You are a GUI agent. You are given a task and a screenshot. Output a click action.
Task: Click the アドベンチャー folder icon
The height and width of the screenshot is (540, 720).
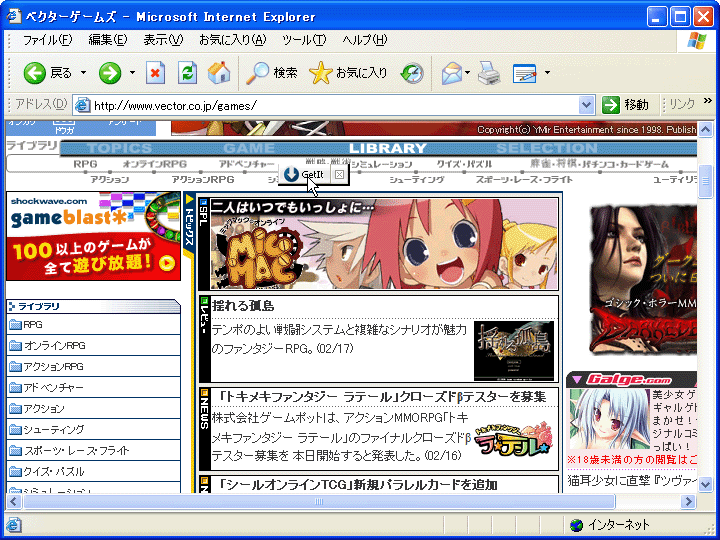[16, 388]
